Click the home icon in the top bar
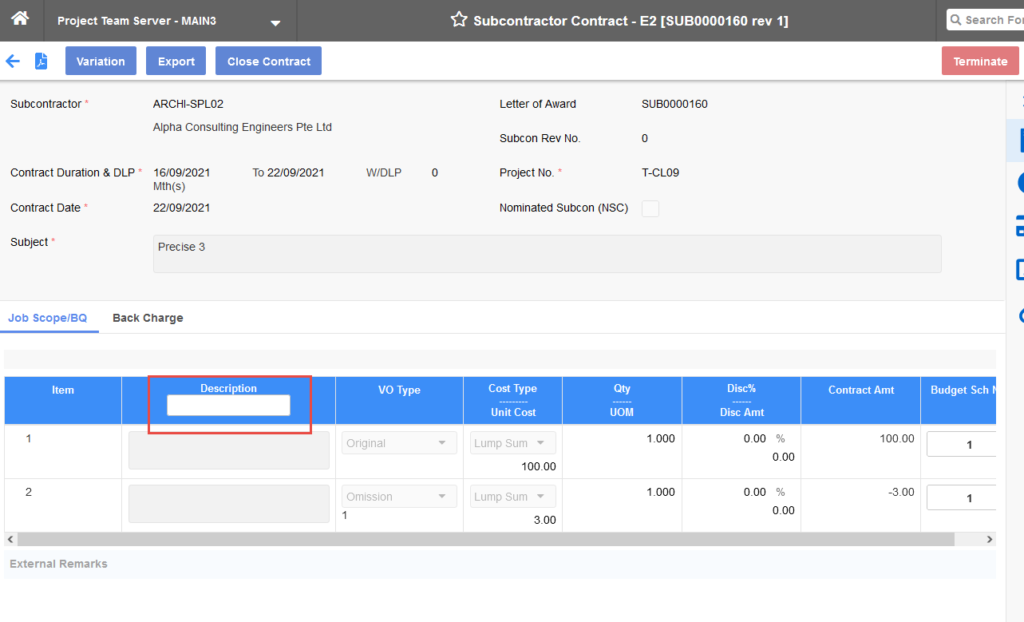Viewport: 1024px width, 622px height. [20, 19]
